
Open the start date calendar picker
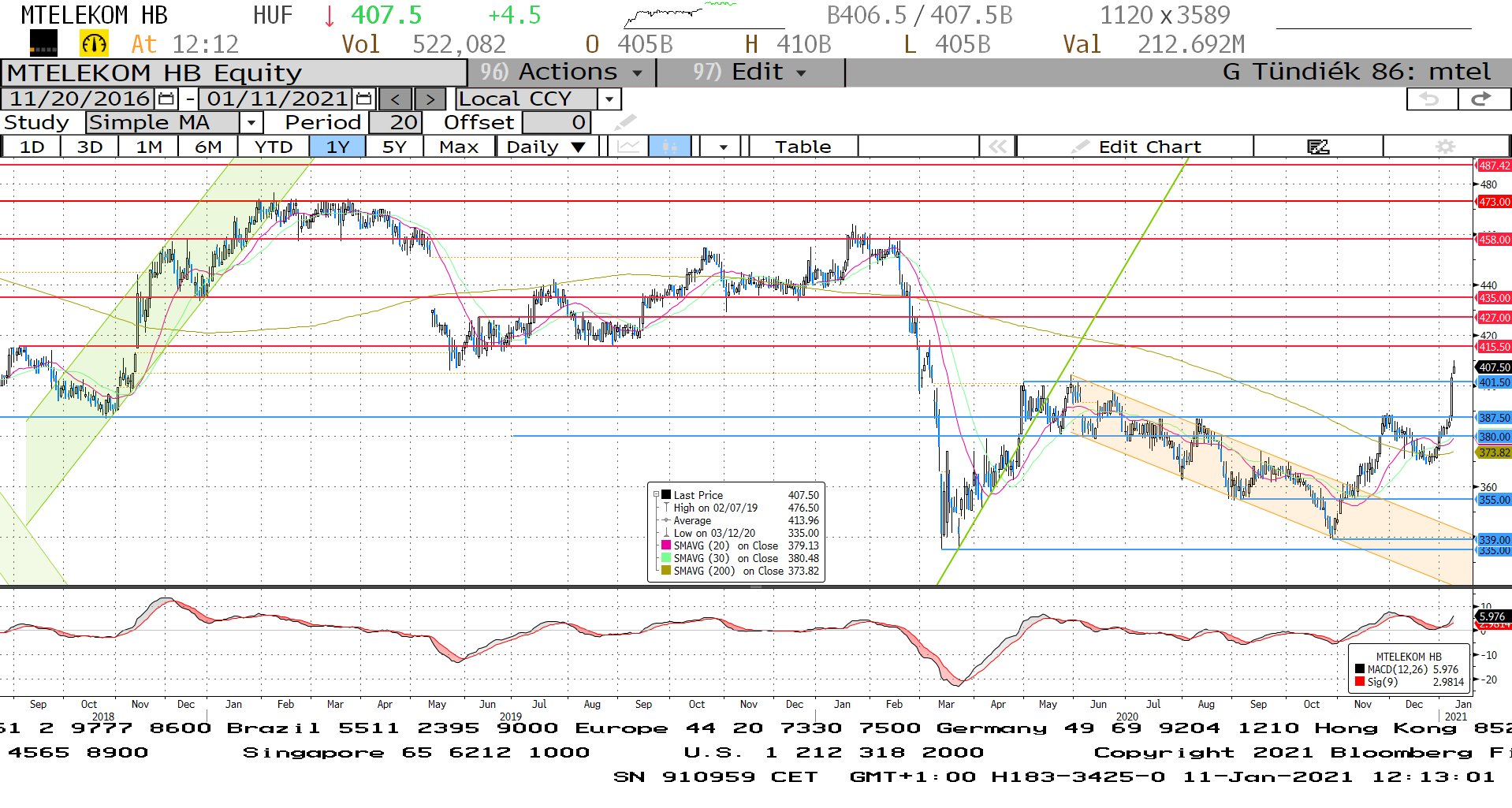166,99
